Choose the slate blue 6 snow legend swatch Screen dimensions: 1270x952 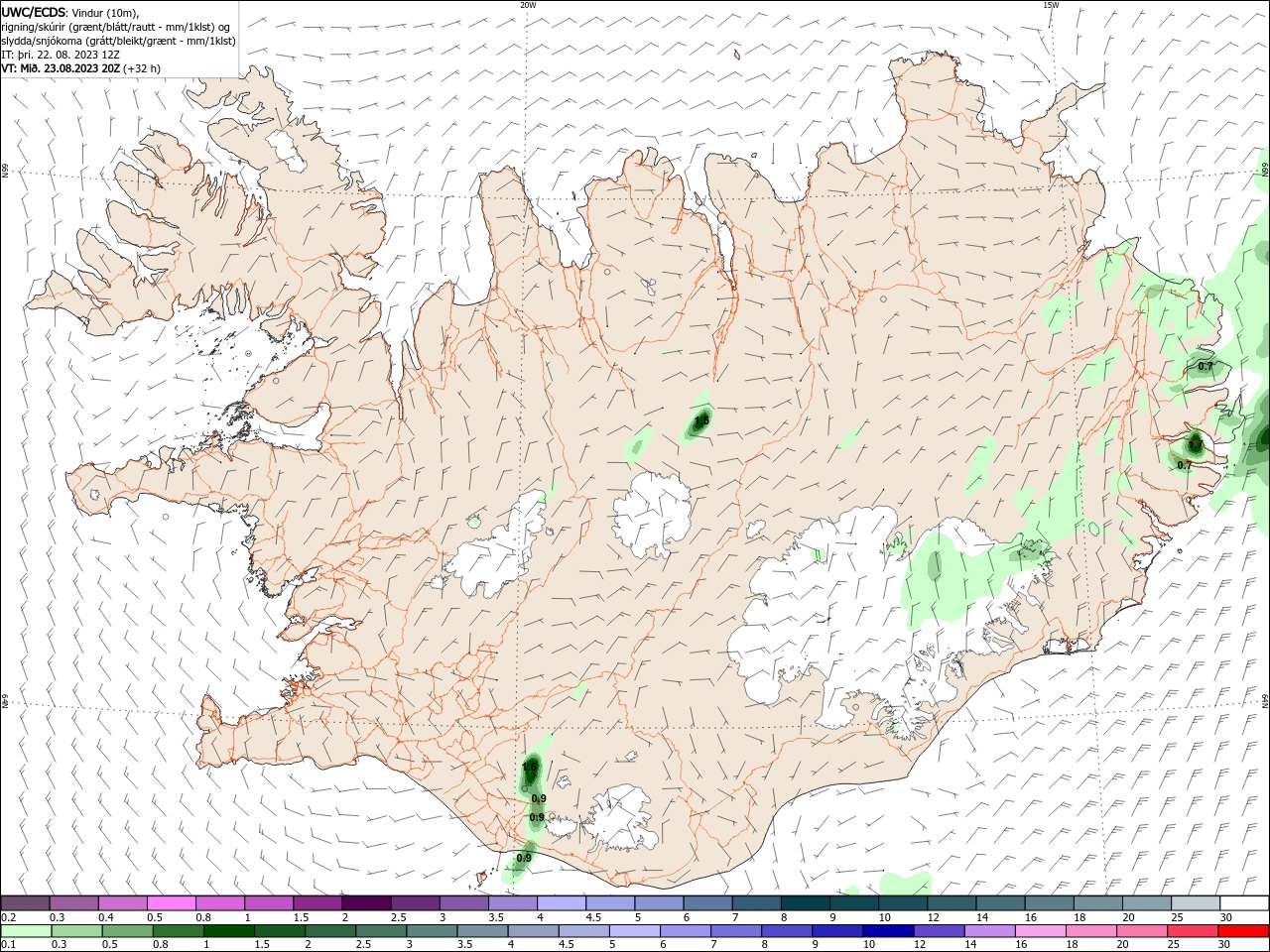[x=708, y=903]
